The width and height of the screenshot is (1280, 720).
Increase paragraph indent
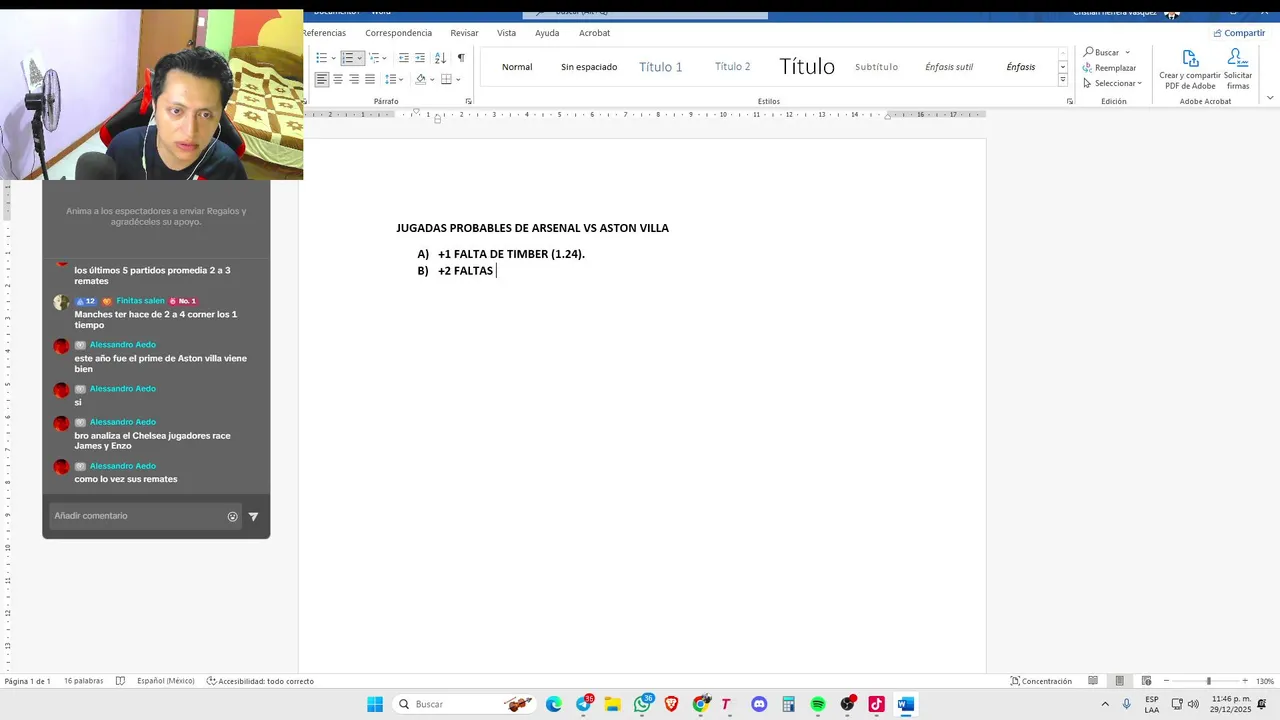tap(420, 58)
